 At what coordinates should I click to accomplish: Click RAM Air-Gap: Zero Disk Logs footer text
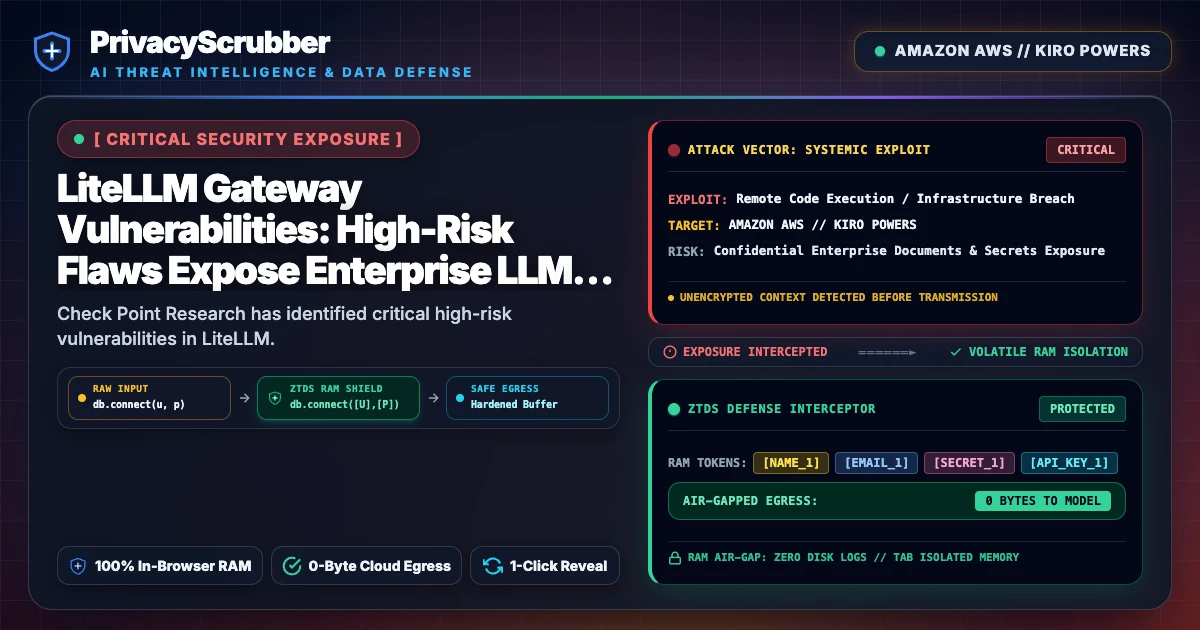tap(853, 557)
